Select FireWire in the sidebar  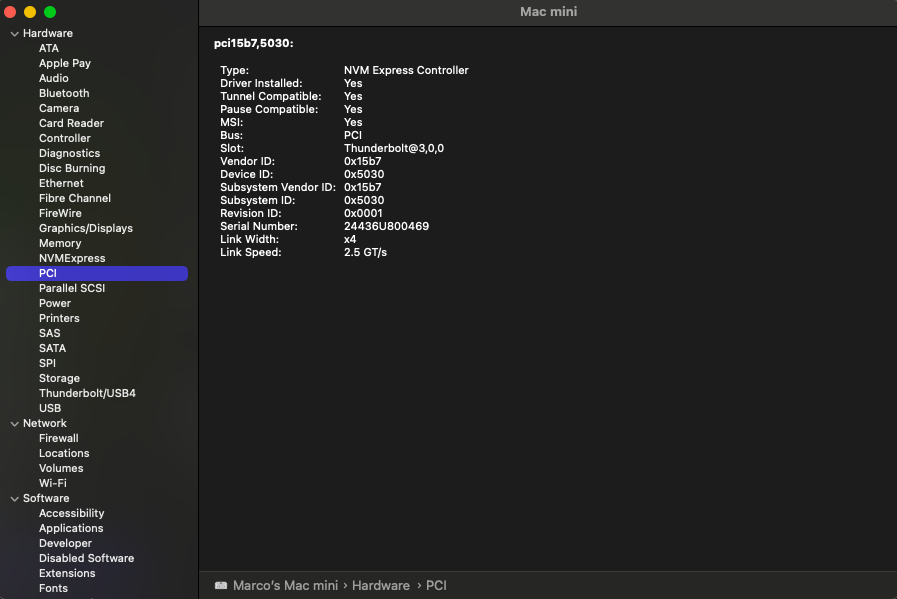[60, 213]
